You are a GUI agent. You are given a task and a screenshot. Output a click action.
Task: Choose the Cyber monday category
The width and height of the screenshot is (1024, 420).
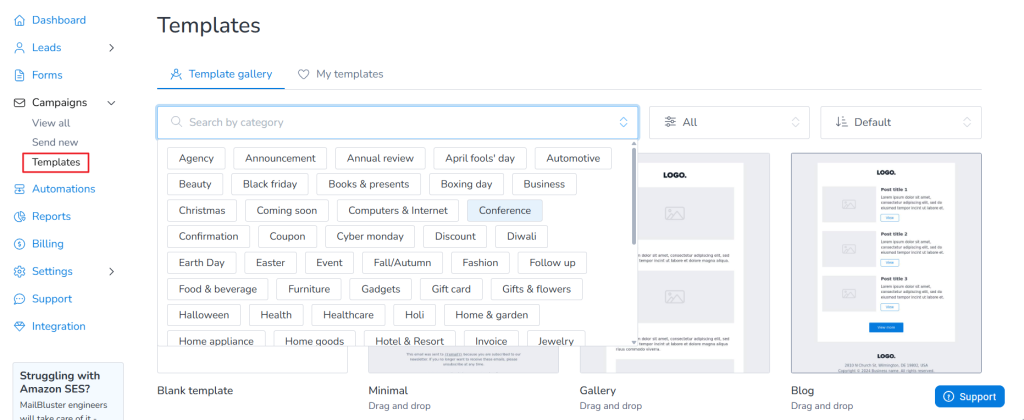(370, 236)
